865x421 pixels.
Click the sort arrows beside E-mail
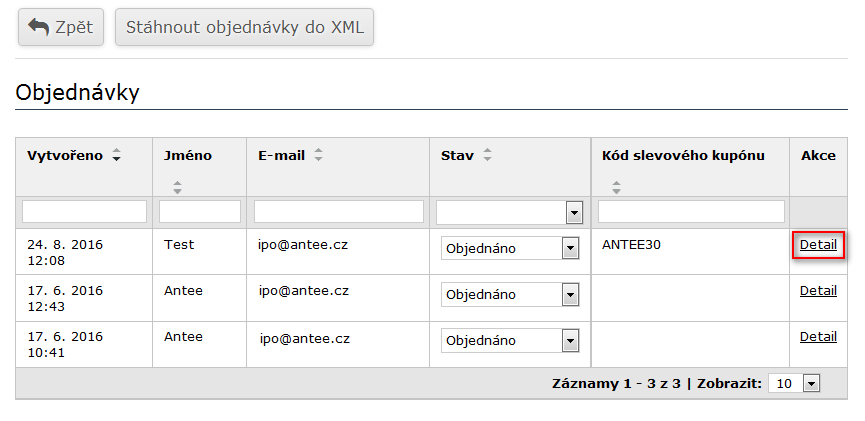pyautogui.click(x=318, y=155)
